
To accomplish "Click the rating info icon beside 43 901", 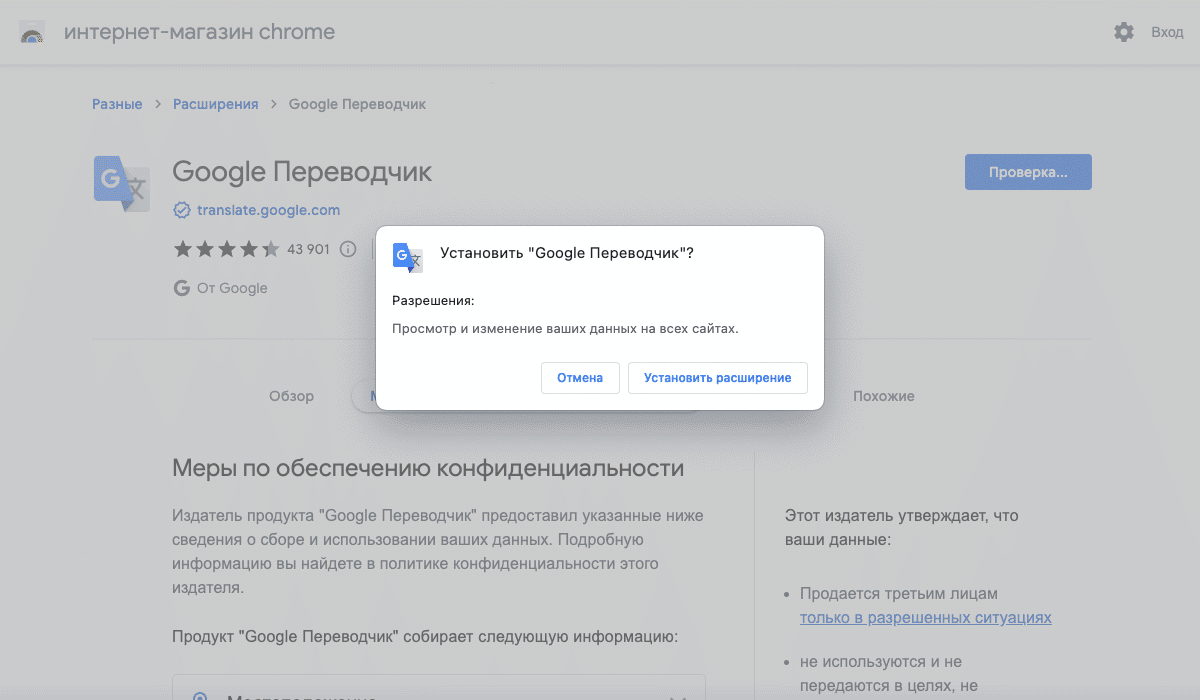I will [348, 249].
